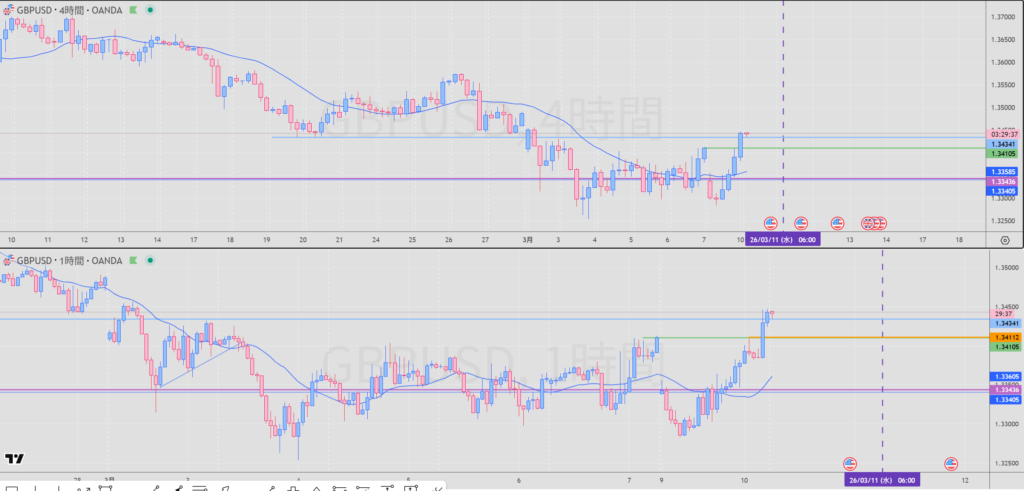
Task: Click green 1.34105 price label in 4時間 chart
Action: 1003,154
